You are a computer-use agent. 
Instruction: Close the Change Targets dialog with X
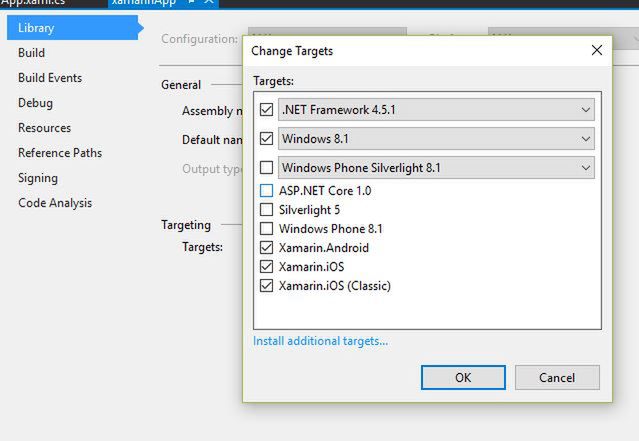click(597, 50)
